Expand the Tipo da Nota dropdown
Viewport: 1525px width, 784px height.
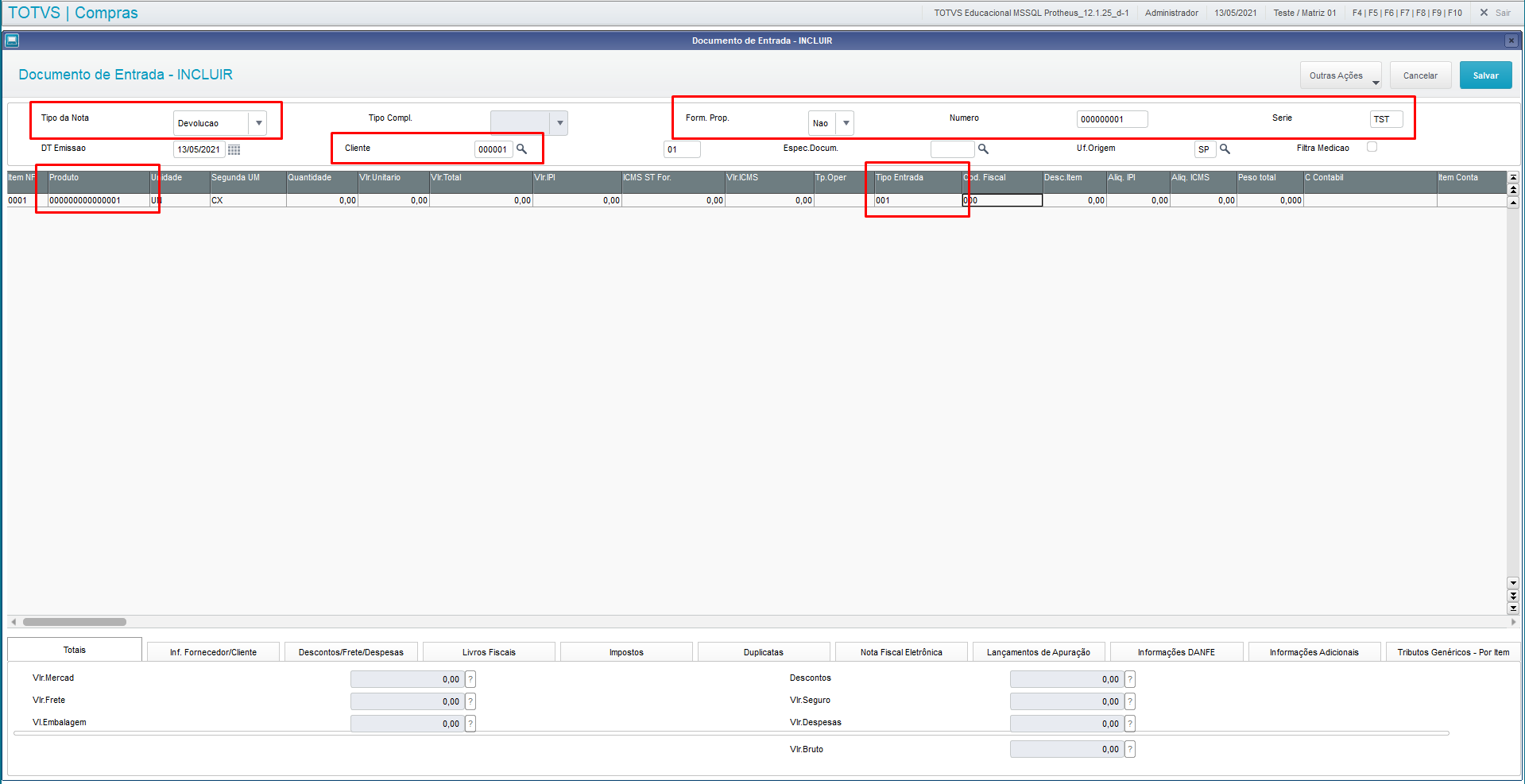click(x=258, y=123)
